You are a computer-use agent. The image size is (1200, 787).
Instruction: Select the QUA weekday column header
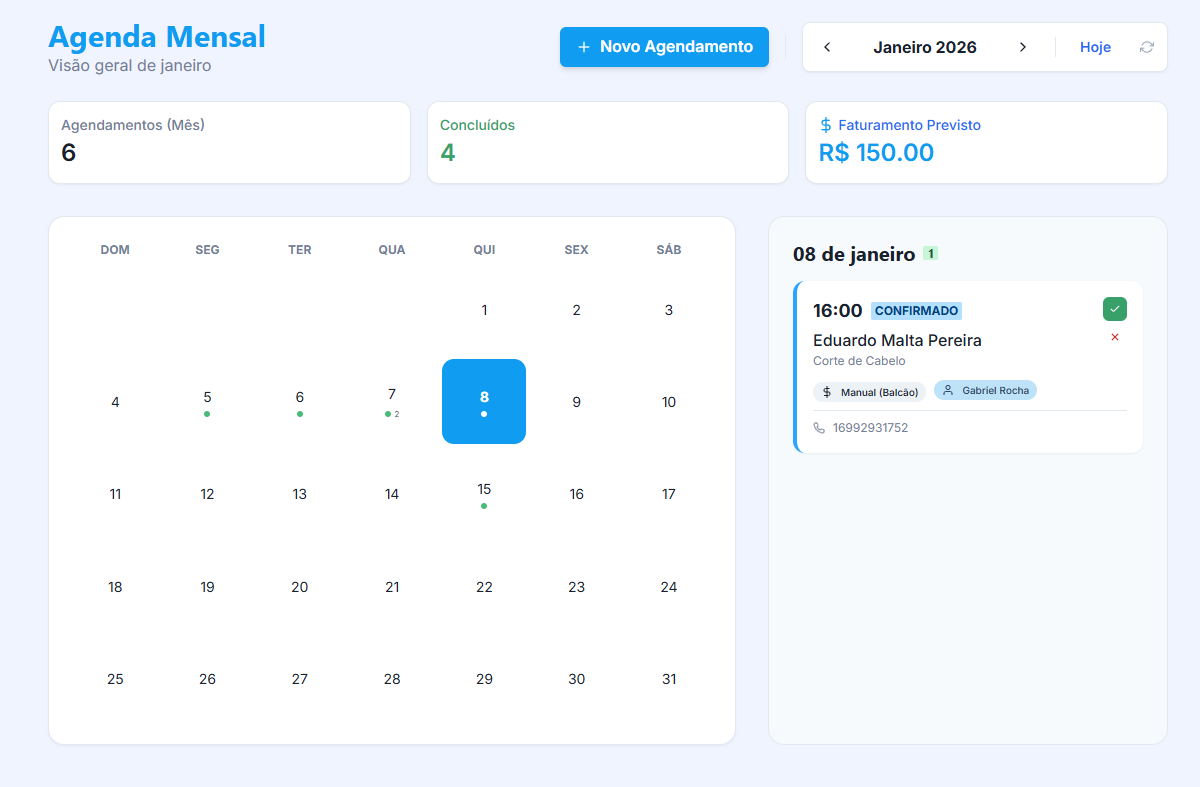click(x=391, y=250)
